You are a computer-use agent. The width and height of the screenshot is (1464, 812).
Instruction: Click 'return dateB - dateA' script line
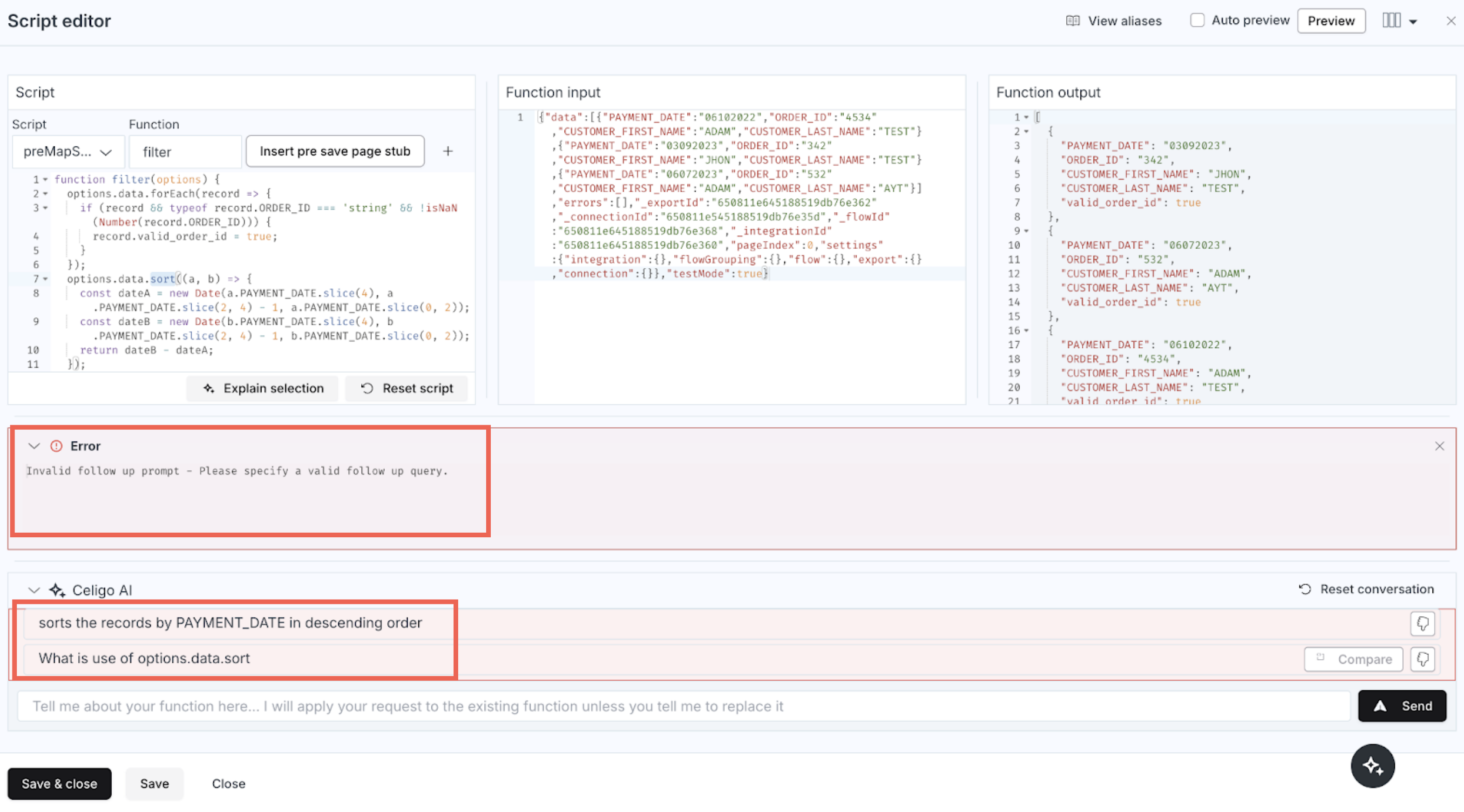click(147, 350)
